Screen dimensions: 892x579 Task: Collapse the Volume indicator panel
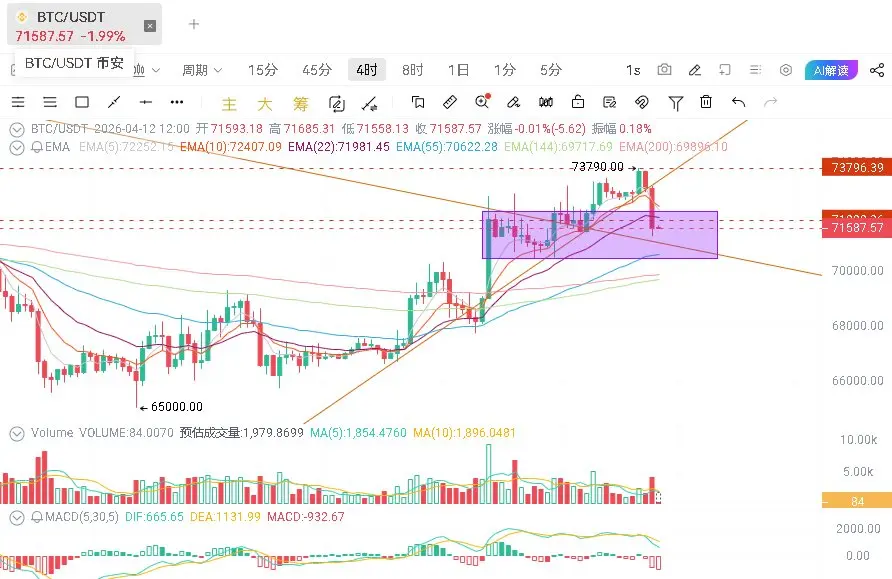point(17,433)
